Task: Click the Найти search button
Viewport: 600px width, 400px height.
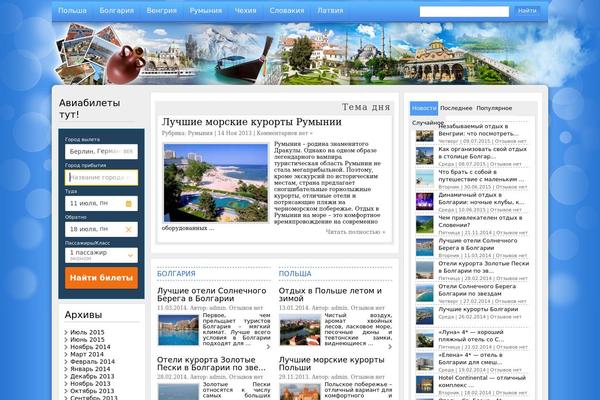Action: 527,11
